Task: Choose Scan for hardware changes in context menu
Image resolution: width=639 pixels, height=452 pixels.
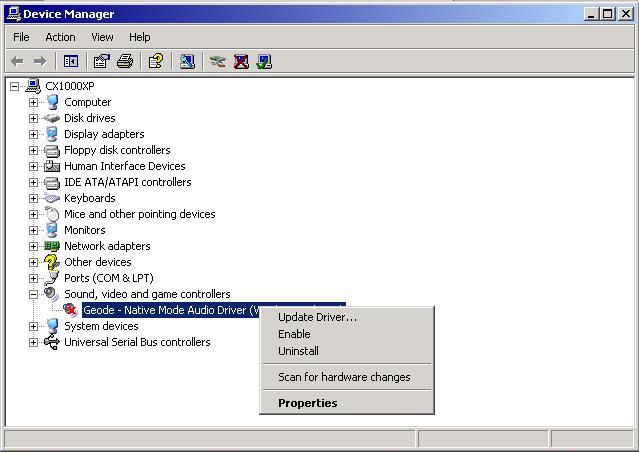Action: [347, 377]
